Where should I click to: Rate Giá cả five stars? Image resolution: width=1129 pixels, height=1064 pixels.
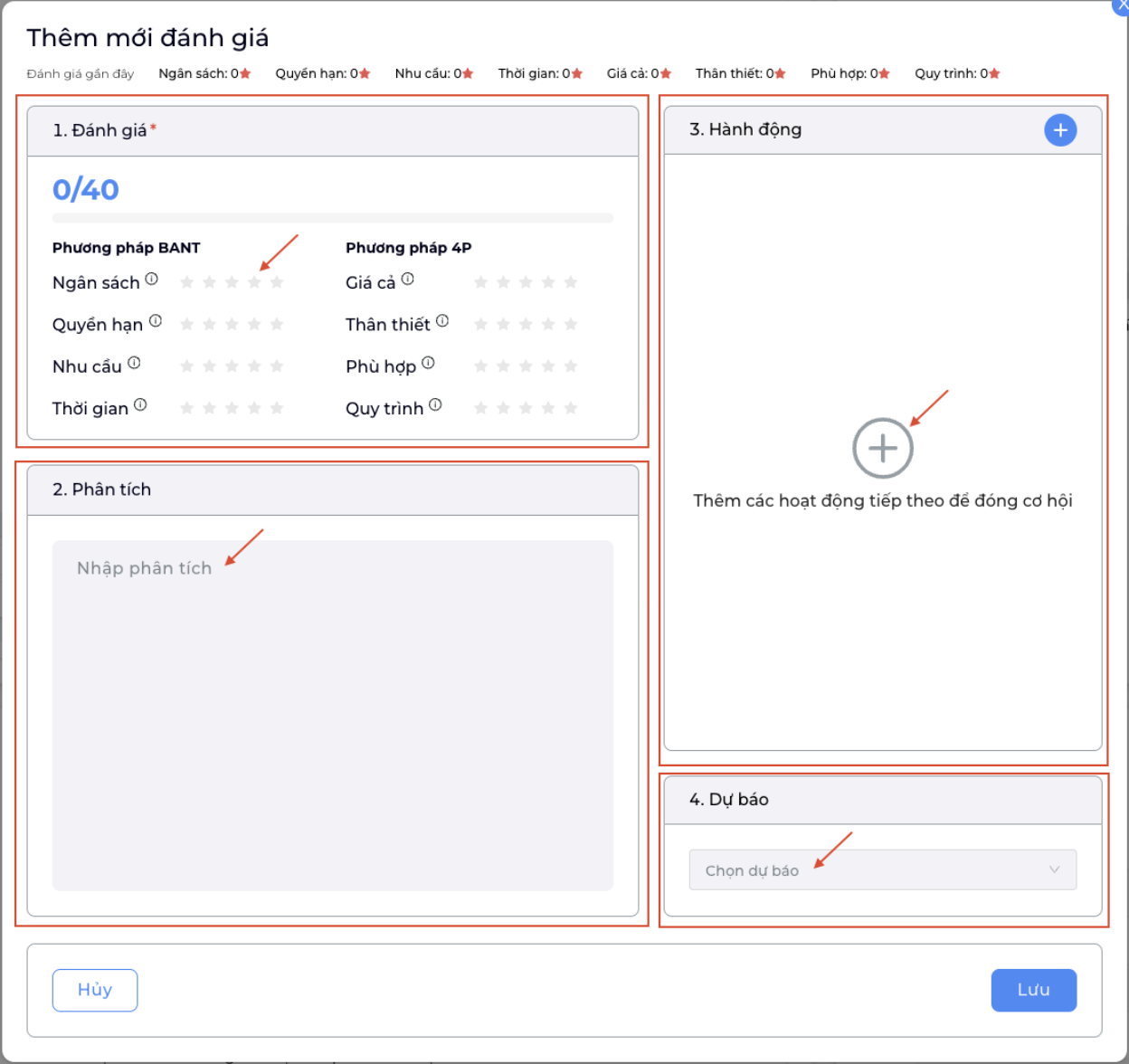click(571, 282)
